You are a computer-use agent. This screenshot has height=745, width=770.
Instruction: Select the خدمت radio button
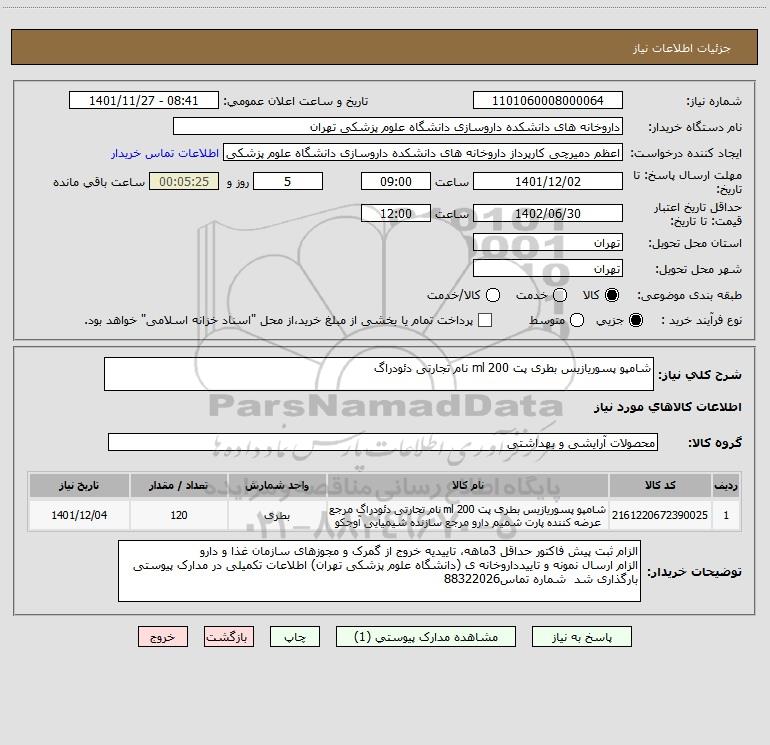coord(560,295)
